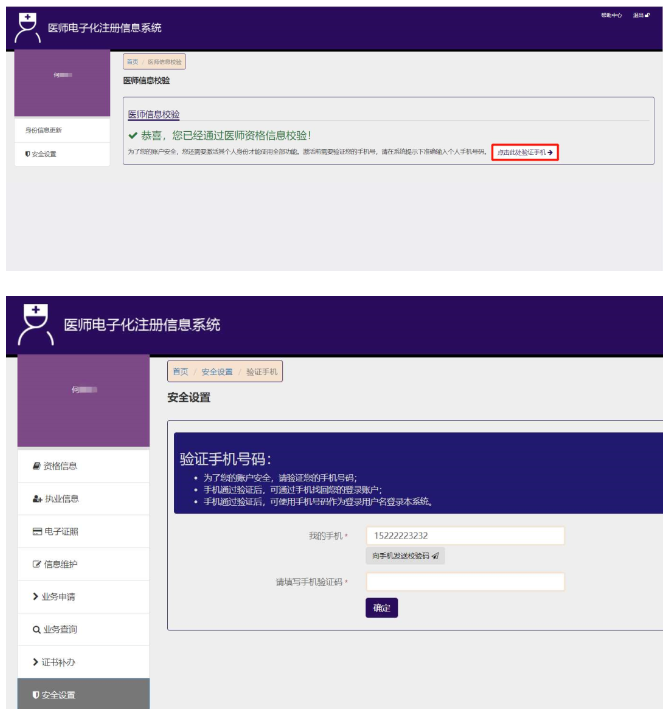Click the 安全设置 breadcrumb link
The height and width of the screenshot is (709, 668).
(x=216, y=371)
